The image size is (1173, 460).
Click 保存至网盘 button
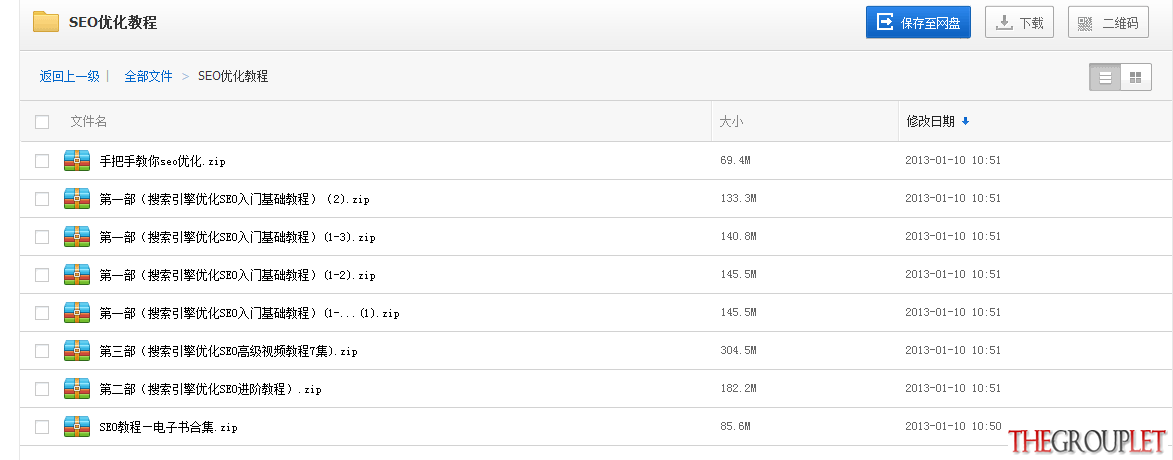[918, 22]
